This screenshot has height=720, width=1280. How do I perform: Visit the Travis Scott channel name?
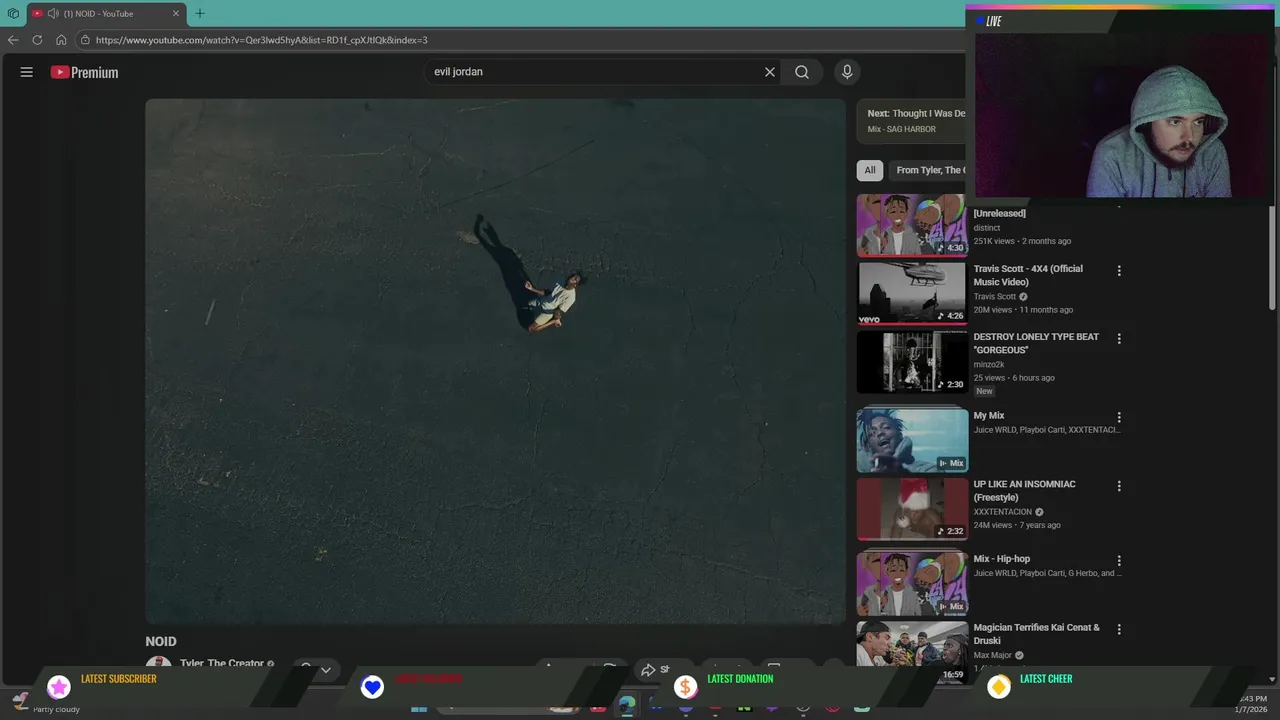coord(995,296)
